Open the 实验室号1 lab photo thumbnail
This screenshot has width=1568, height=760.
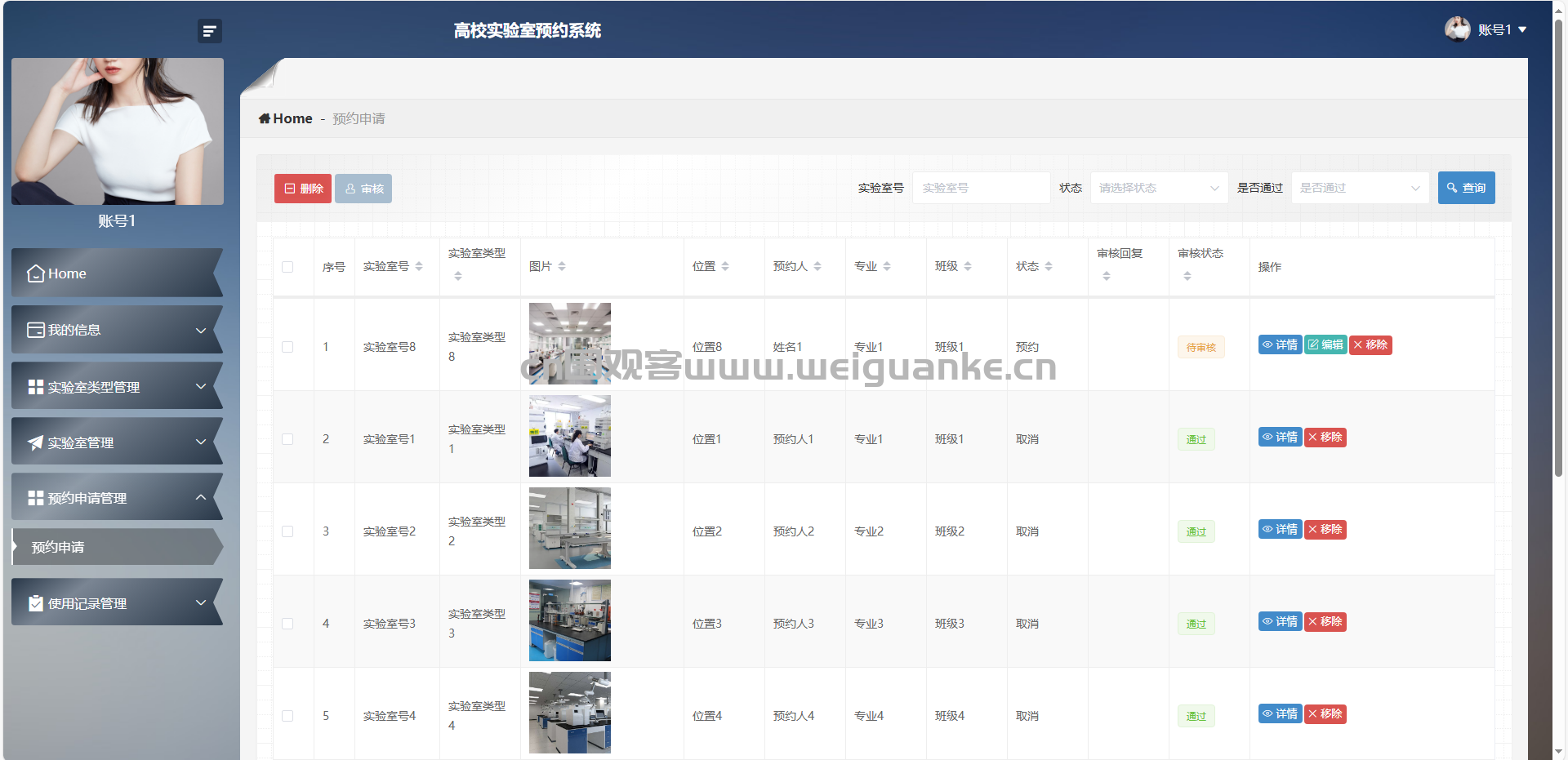click(x=570, y=436)
